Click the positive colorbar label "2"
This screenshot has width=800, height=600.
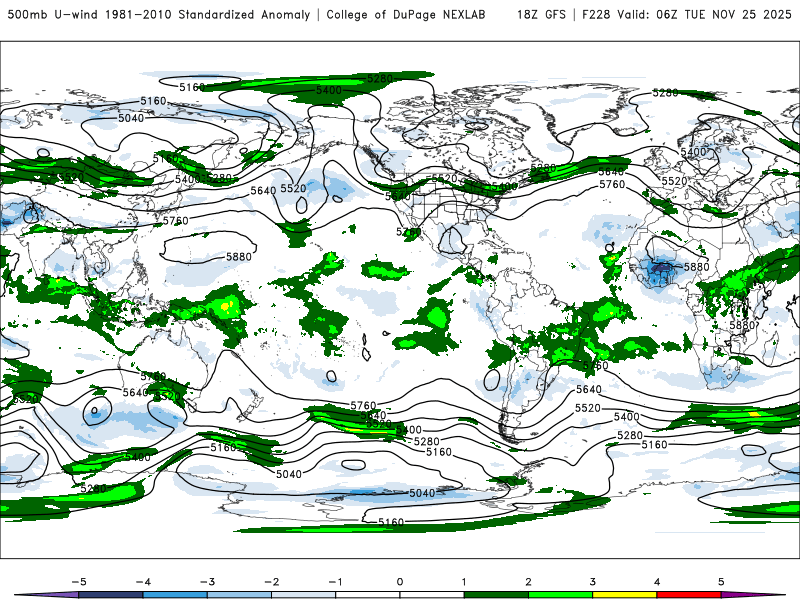529,582
